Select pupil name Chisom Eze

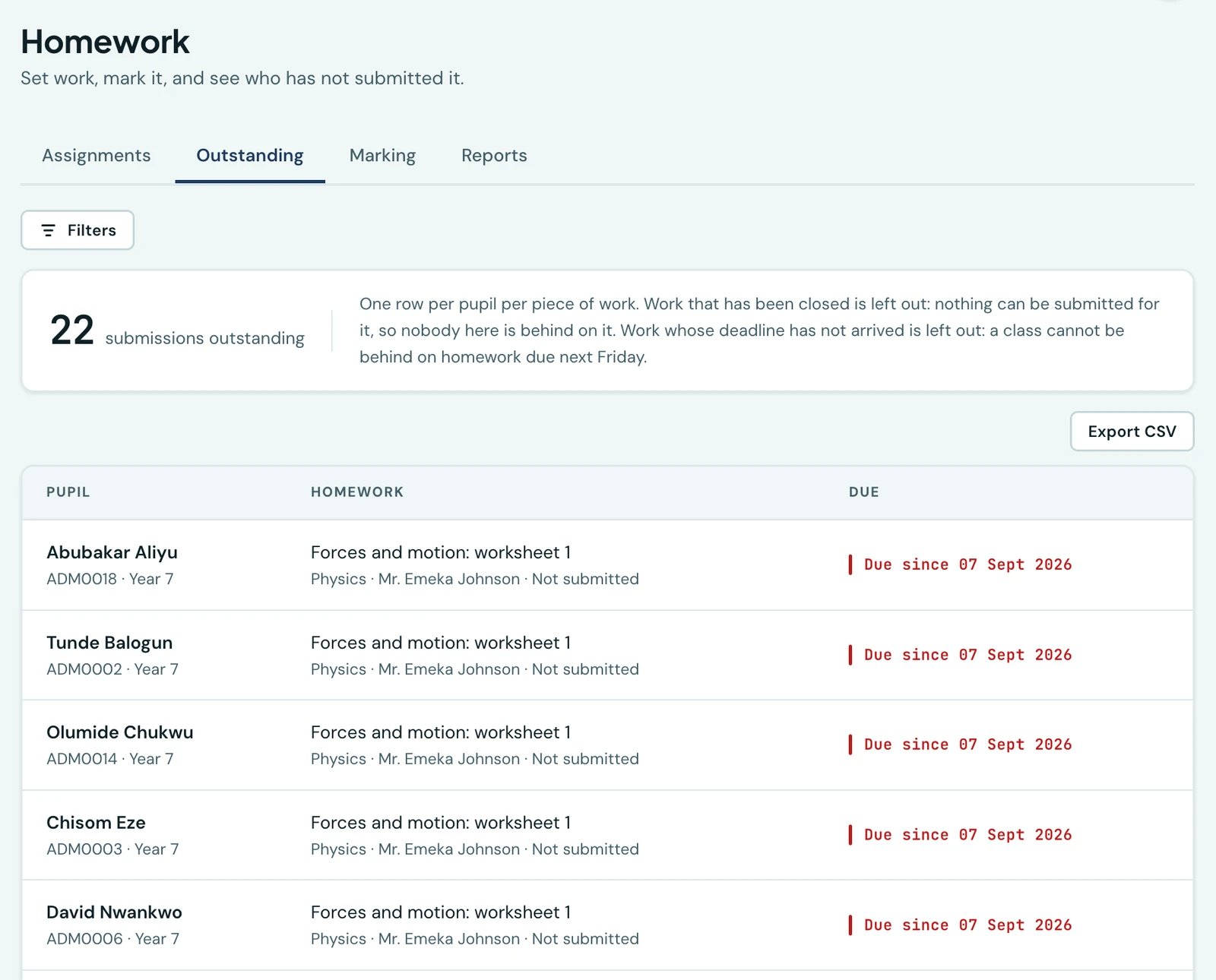click(x=96, y=823)
